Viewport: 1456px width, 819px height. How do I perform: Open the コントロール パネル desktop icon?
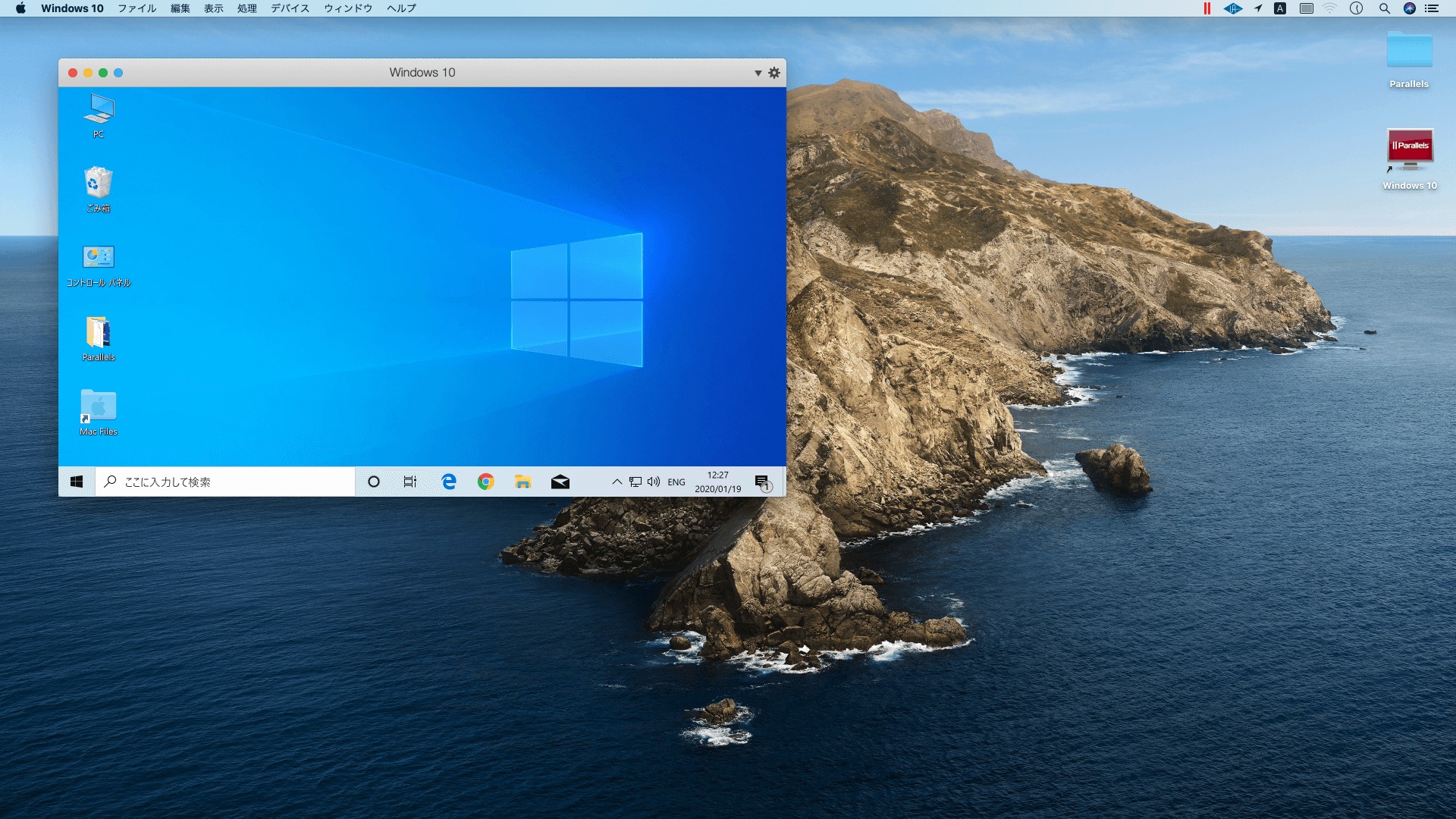(99, 265)
